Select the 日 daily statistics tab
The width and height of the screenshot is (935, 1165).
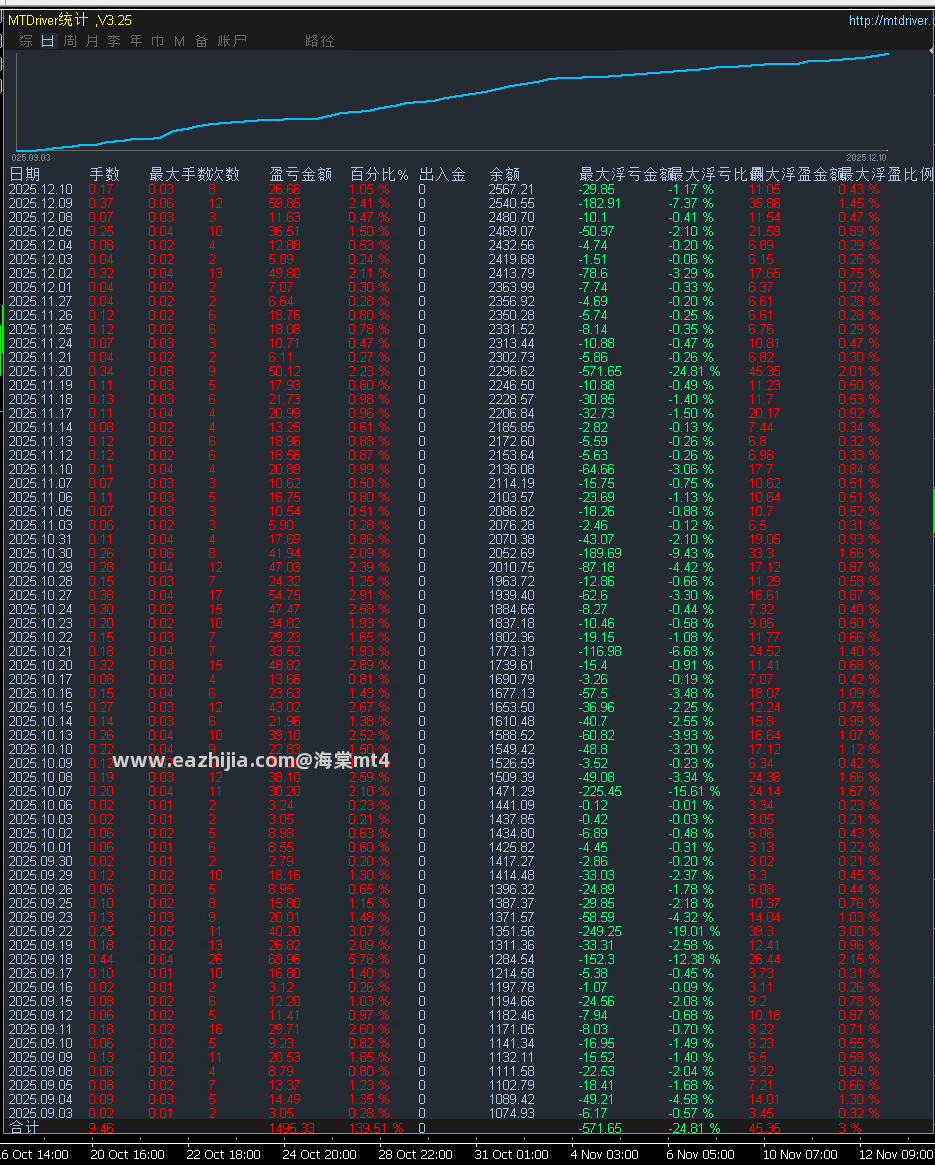click(48, 41)
